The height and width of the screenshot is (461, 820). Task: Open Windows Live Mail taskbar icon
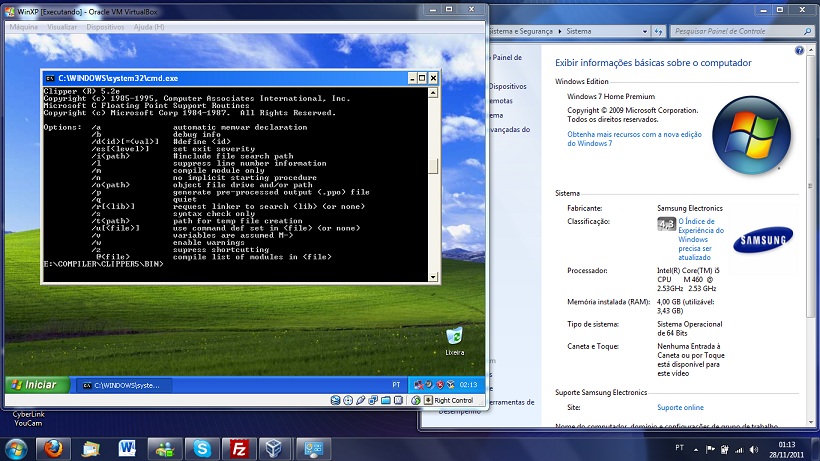click(x=90, y=448)
